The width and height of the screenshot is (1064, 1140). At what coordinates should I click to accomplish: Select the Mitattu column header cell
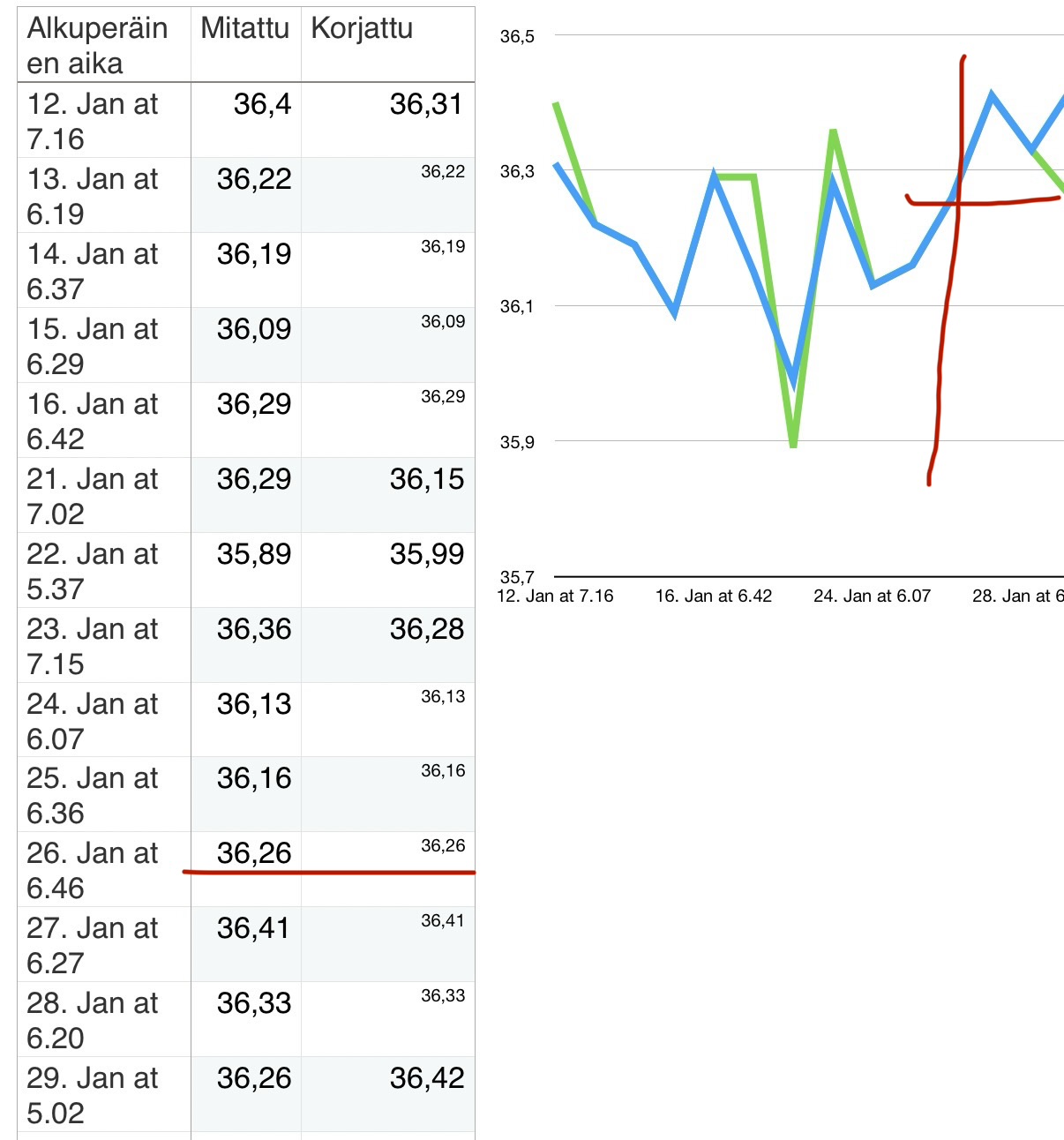(x=245, y=45)
